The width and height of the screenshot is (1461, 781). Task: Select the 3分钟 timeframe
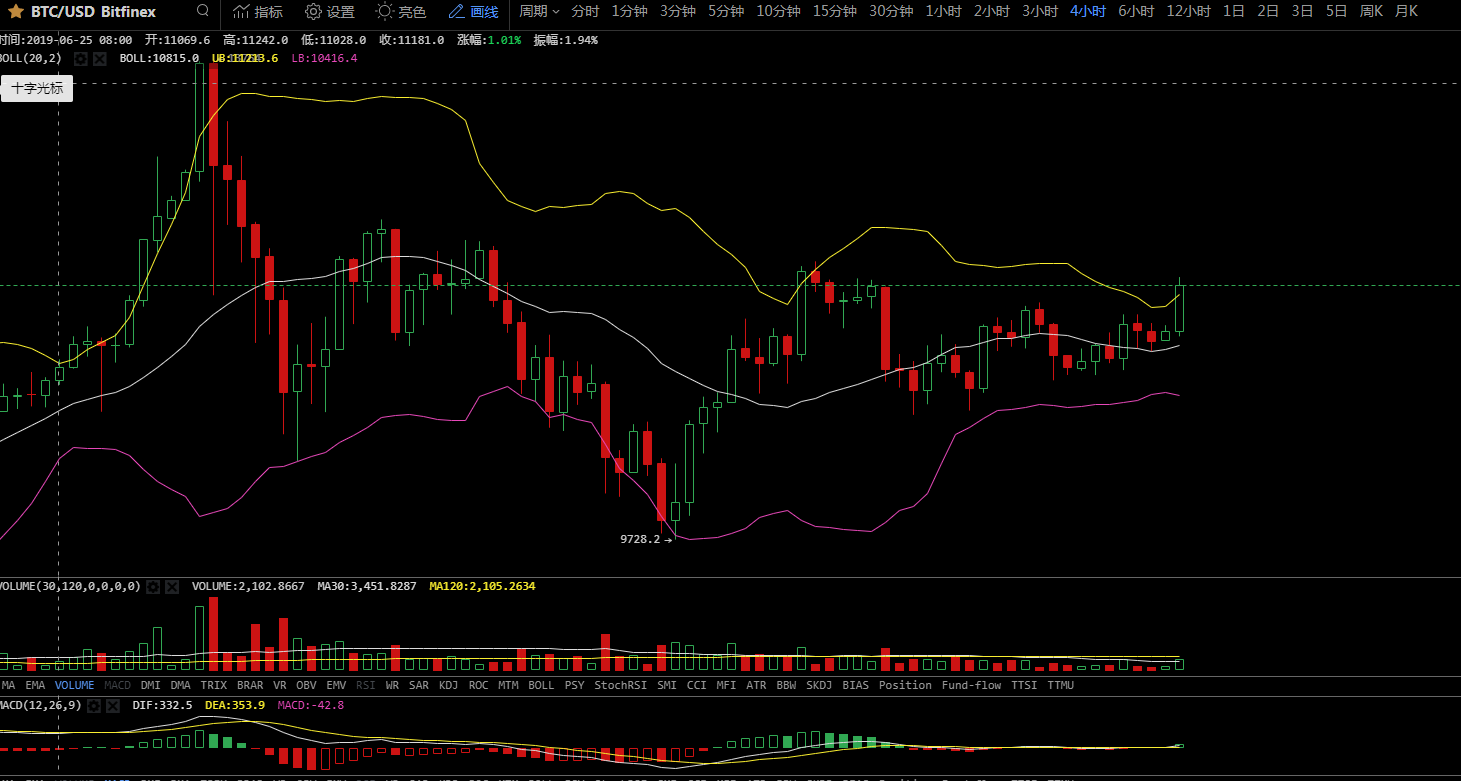coord(678,12)
